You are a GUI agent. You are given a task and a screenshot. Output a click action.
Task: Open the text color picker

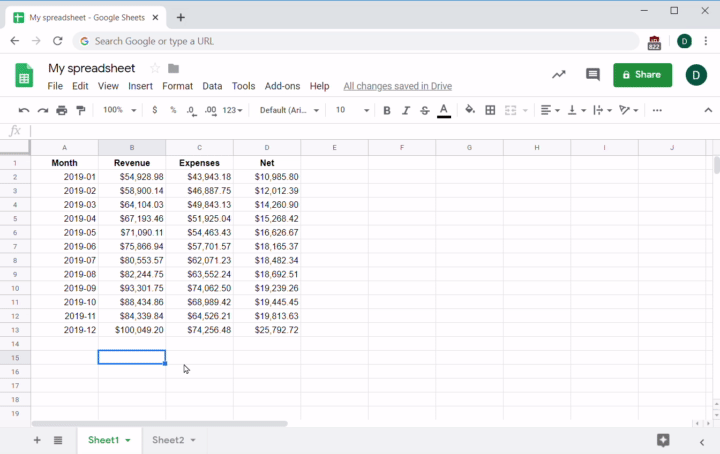coord(444,110)
